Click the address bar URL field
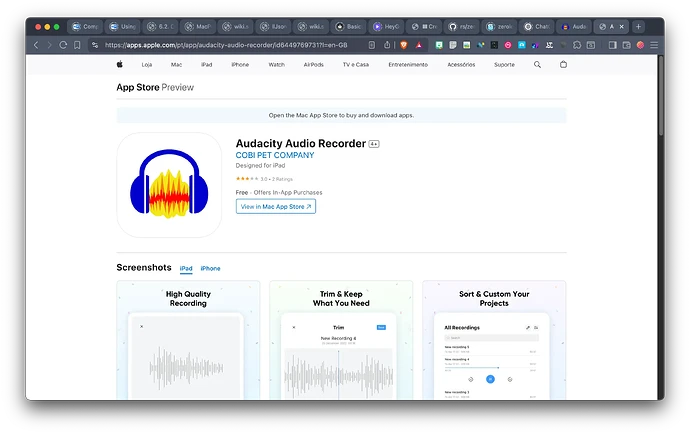Screen dimensions: 690x434 226,45
